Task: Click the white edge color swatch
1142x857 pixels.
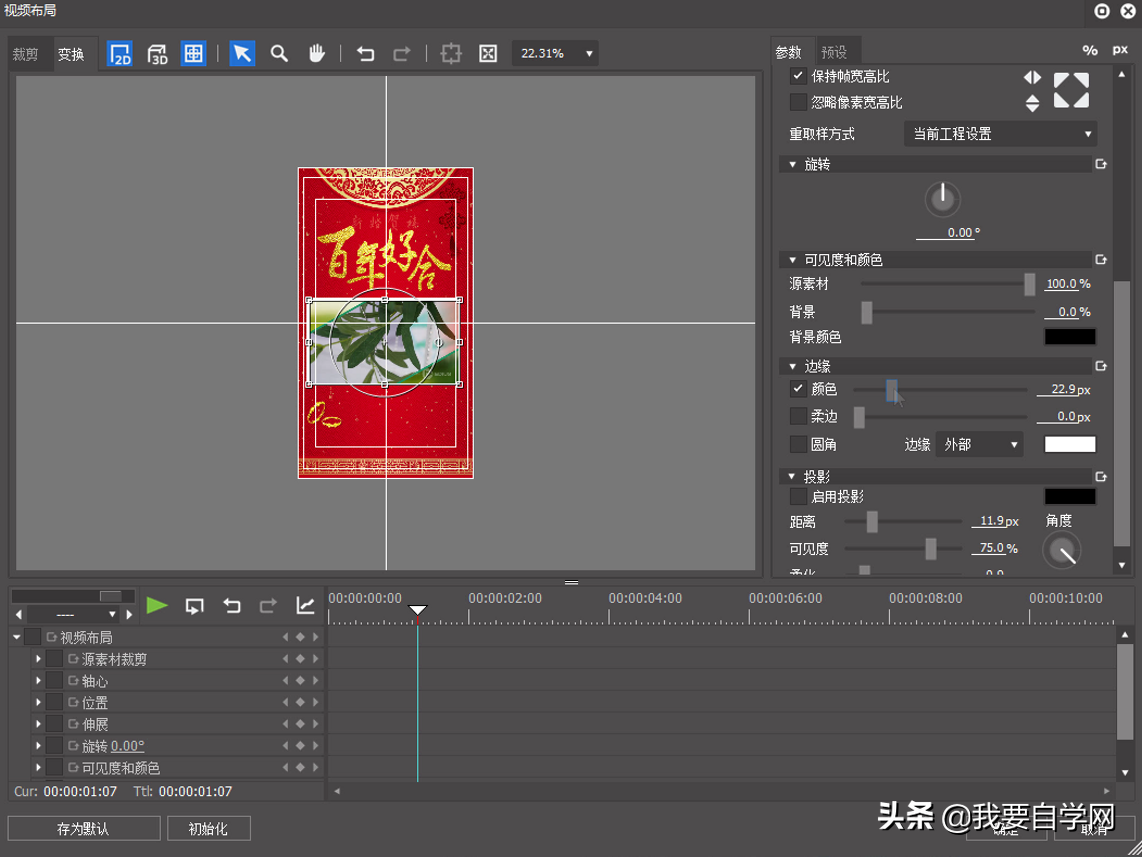Action: pyautogui.click(x=1070, y=444)
